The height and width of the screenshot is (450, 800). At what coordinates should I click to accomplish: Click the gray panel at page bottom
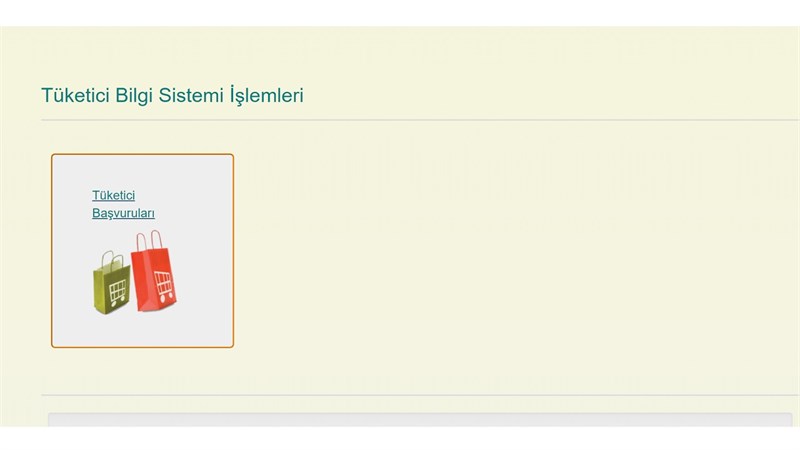420,420
